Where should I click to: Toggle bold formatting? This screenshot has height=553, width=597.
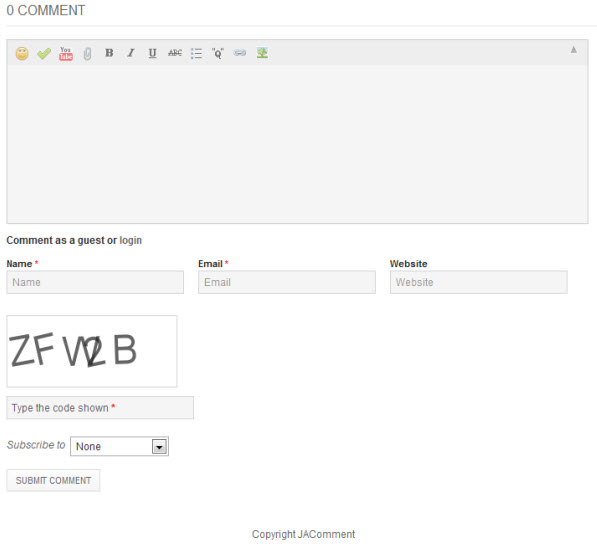109,53
